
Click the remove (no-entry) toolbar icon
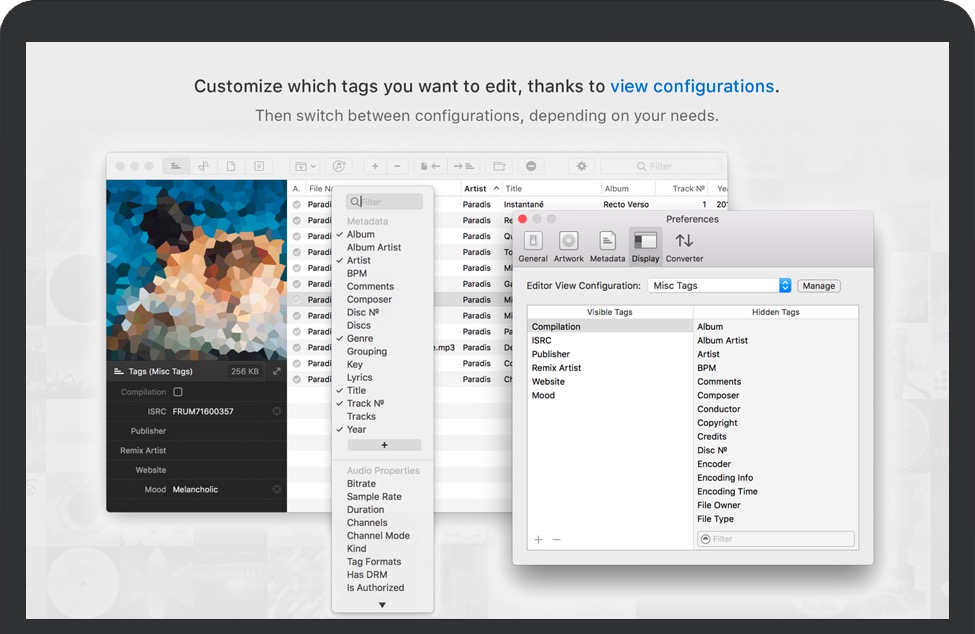(531, 166)
